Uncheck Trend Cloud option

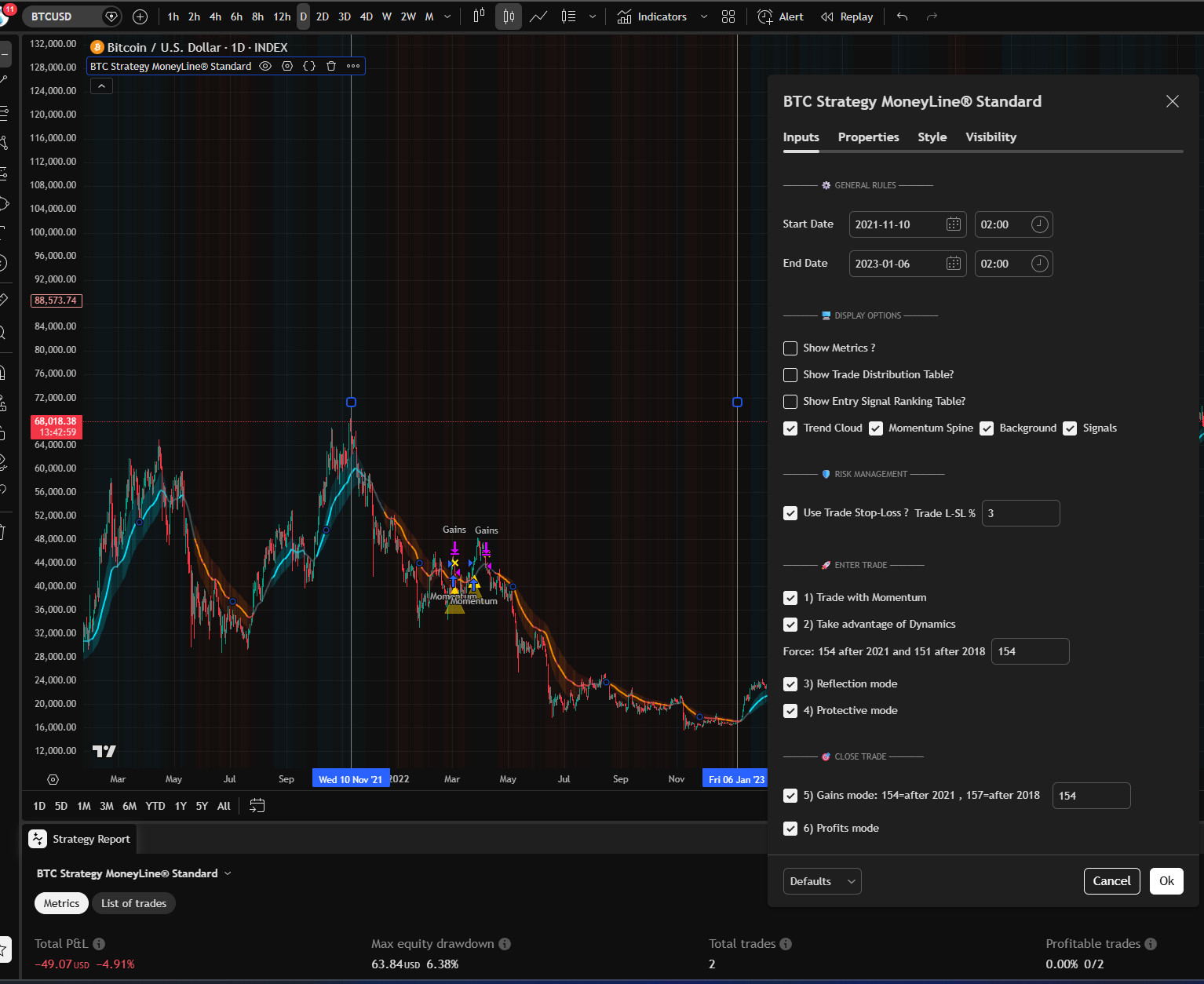tap(790, 428)
